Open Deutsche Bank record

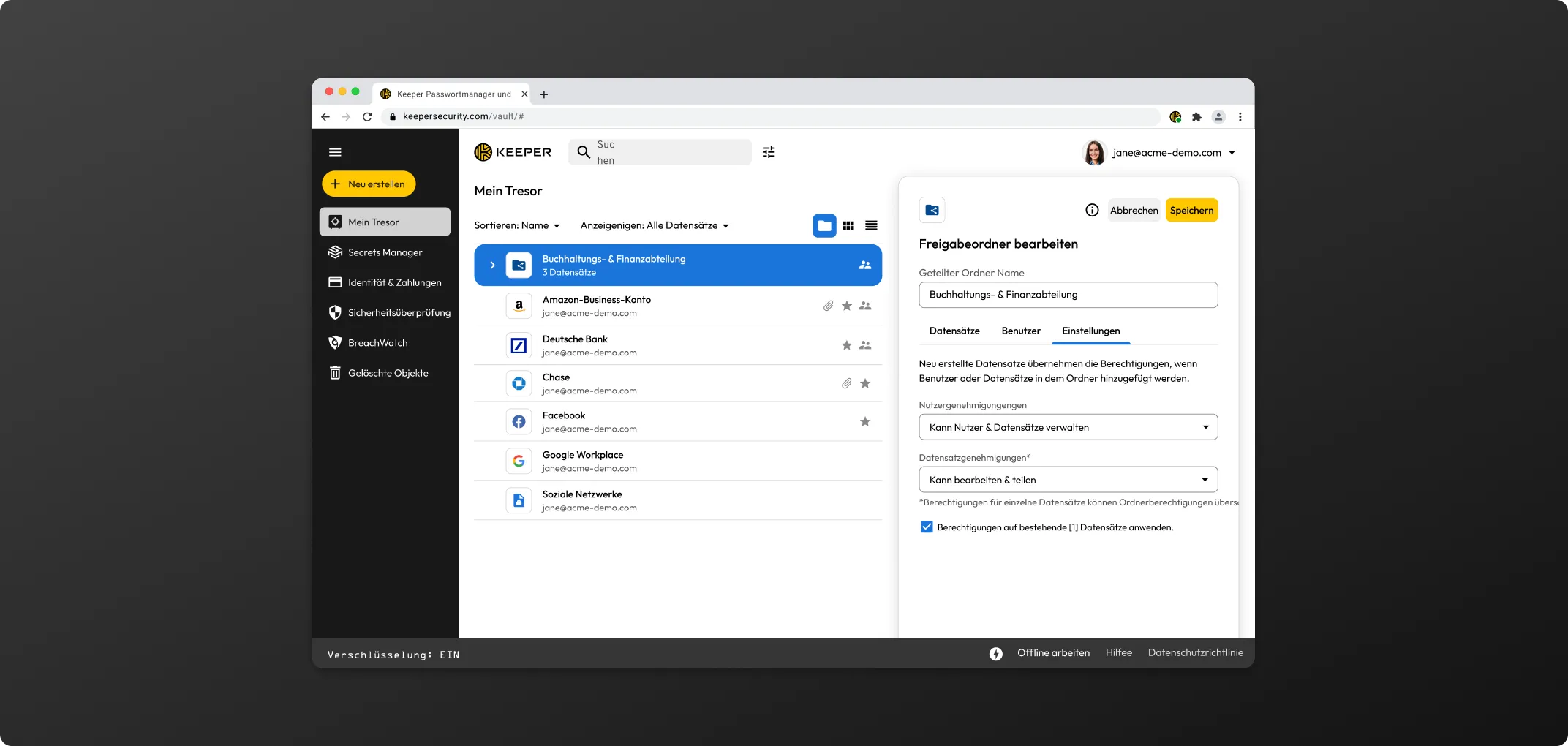tap(678, 345)
